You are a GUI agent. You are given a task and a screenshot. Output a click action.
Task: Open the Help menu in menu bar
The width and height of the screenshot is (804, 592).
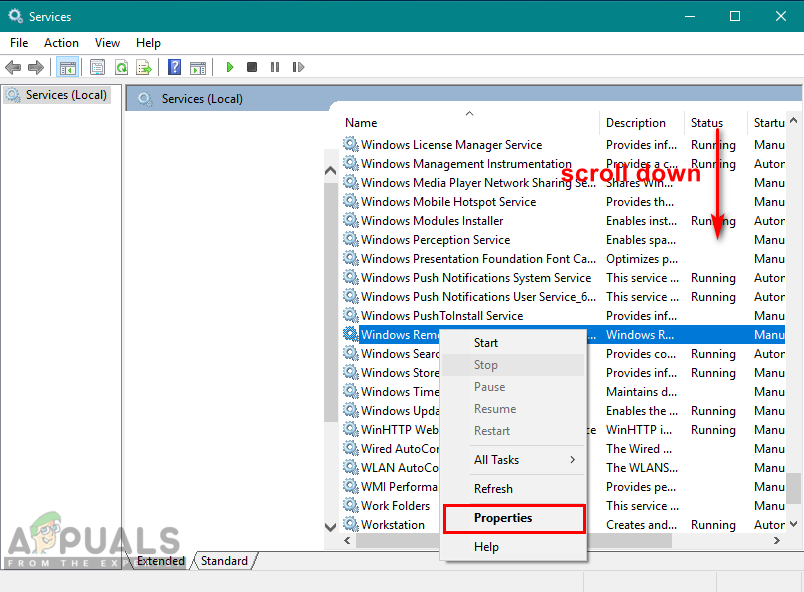(x=148, y=43)
